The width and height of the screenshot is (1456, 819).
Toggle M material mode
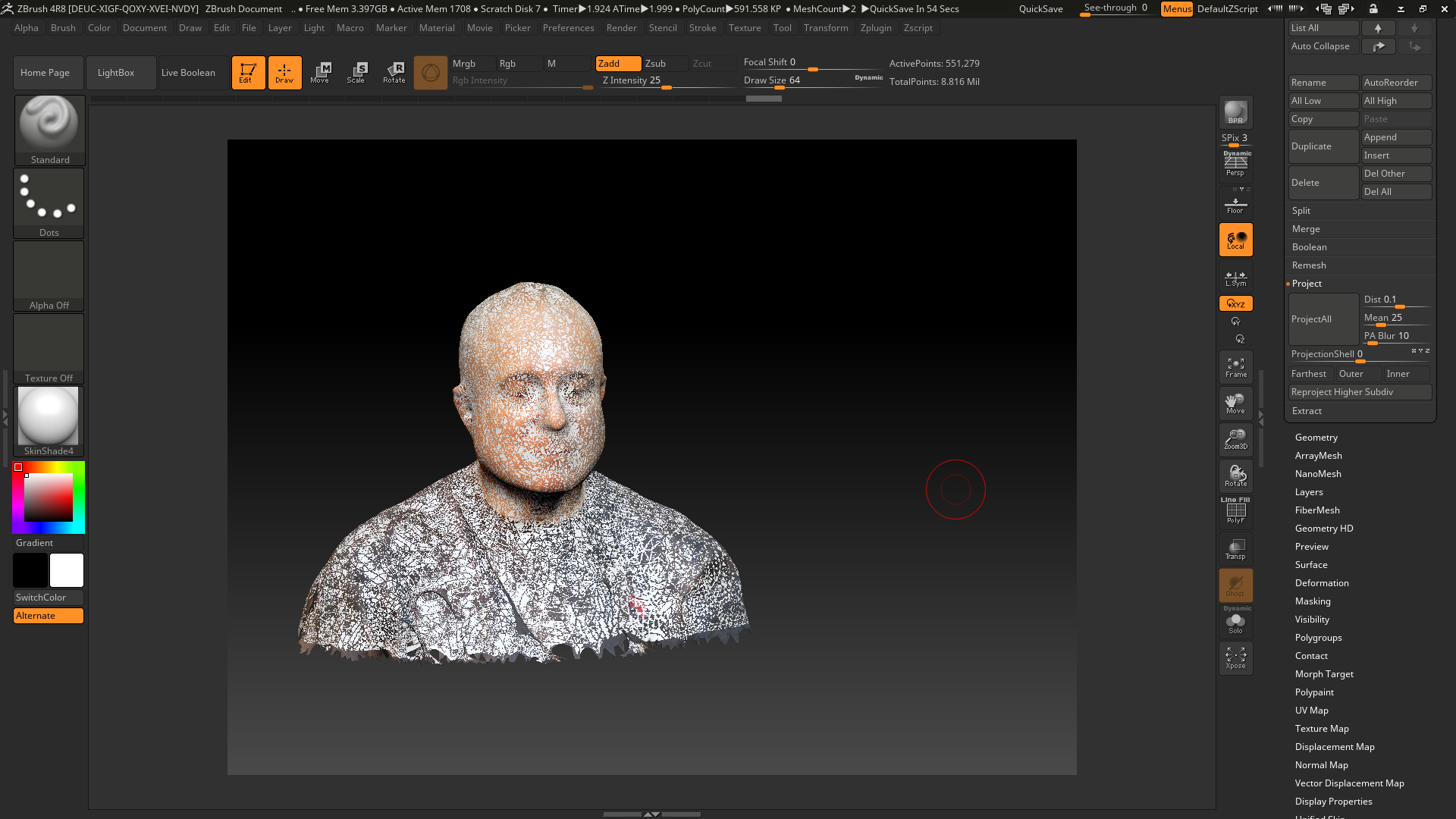(x=566, y=64)
